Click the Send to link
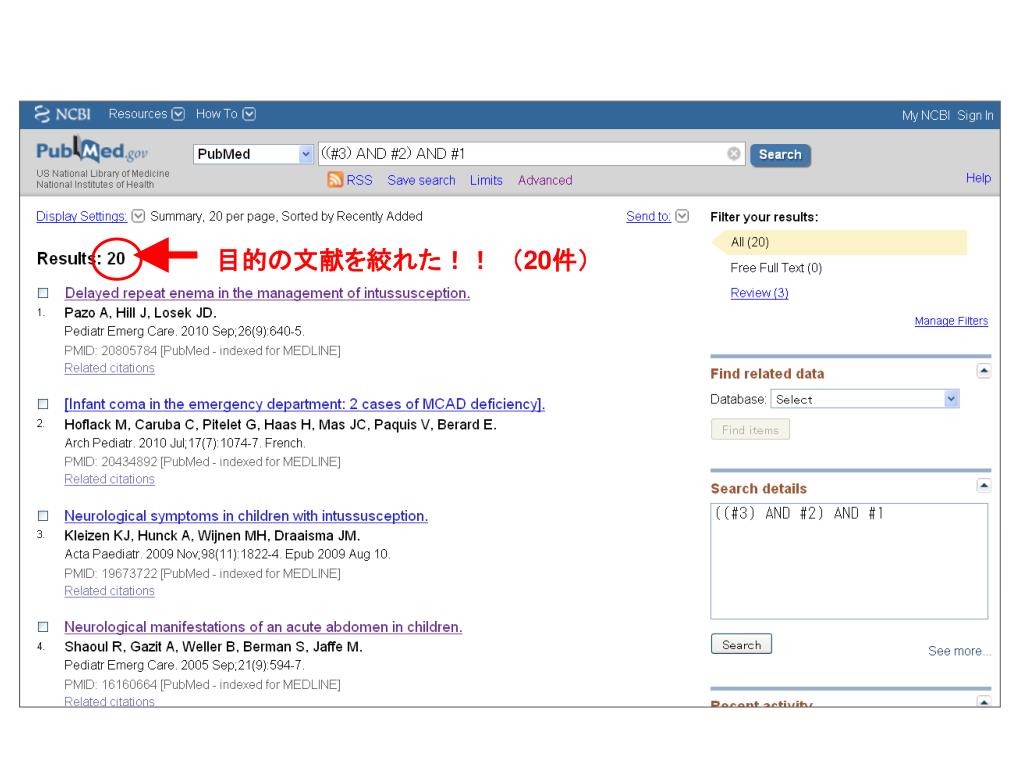 [x=648, y=216]
